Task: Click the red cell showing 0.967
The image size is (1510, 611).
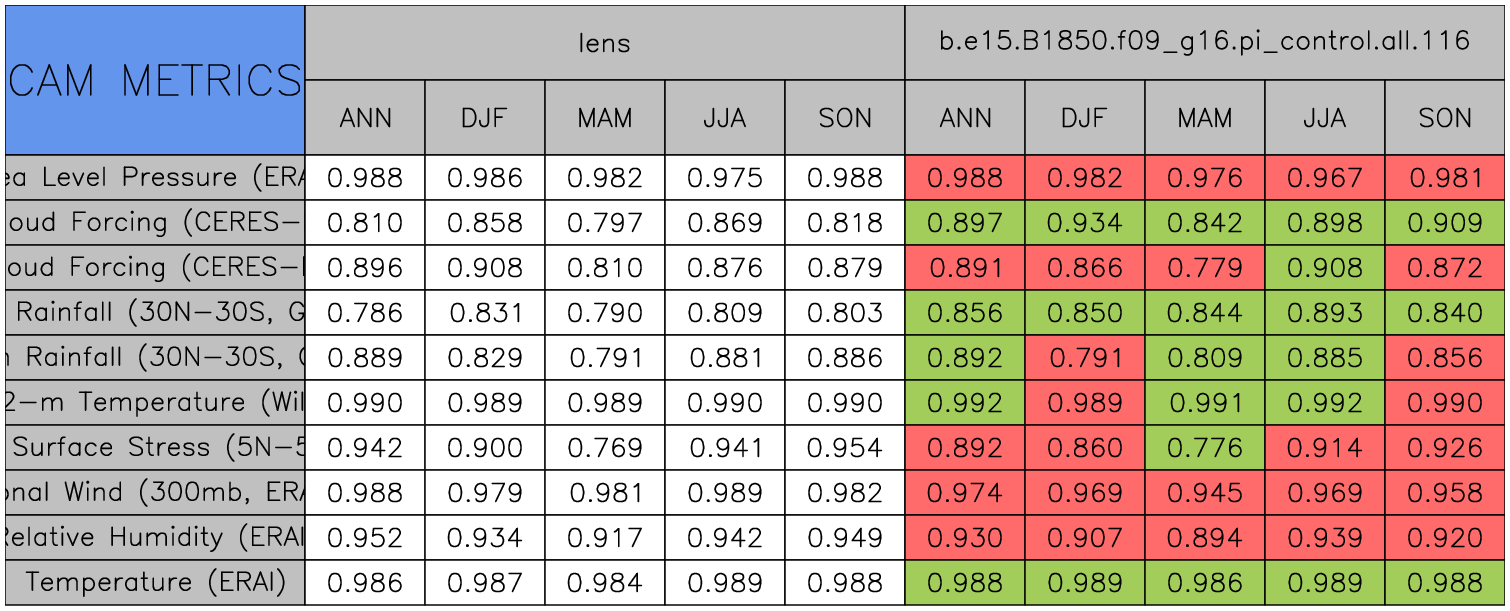Action: pos(1324,178)
